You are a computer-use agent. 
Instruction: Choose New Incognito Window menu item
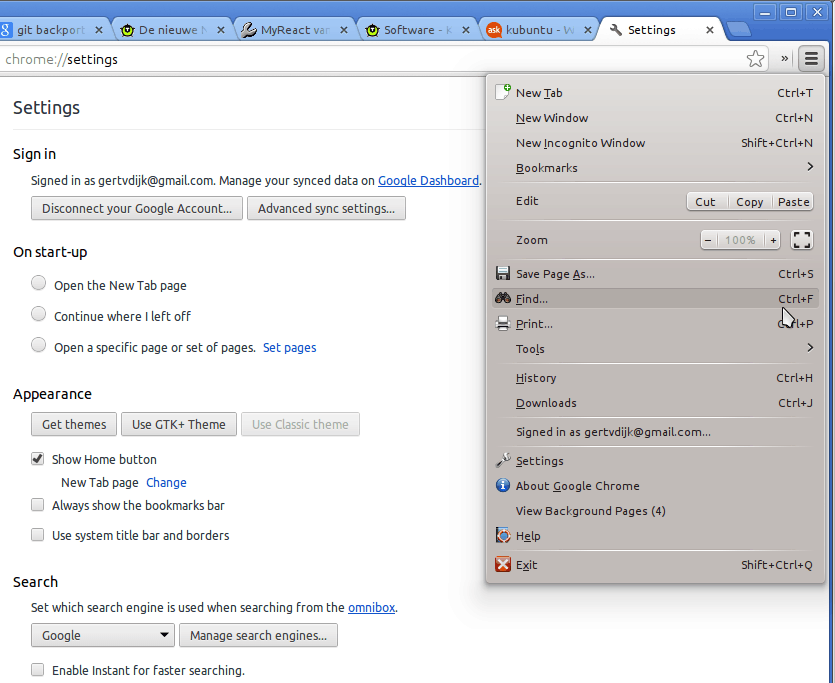click(656, 143)
